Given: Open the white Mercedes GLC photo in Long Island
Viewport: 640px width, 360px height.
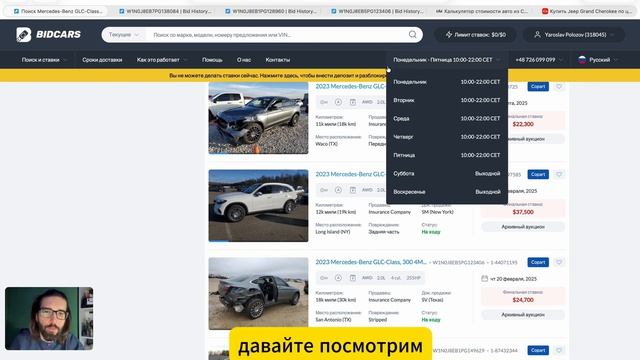Looking at the screenshot, I should click(258, 206).
